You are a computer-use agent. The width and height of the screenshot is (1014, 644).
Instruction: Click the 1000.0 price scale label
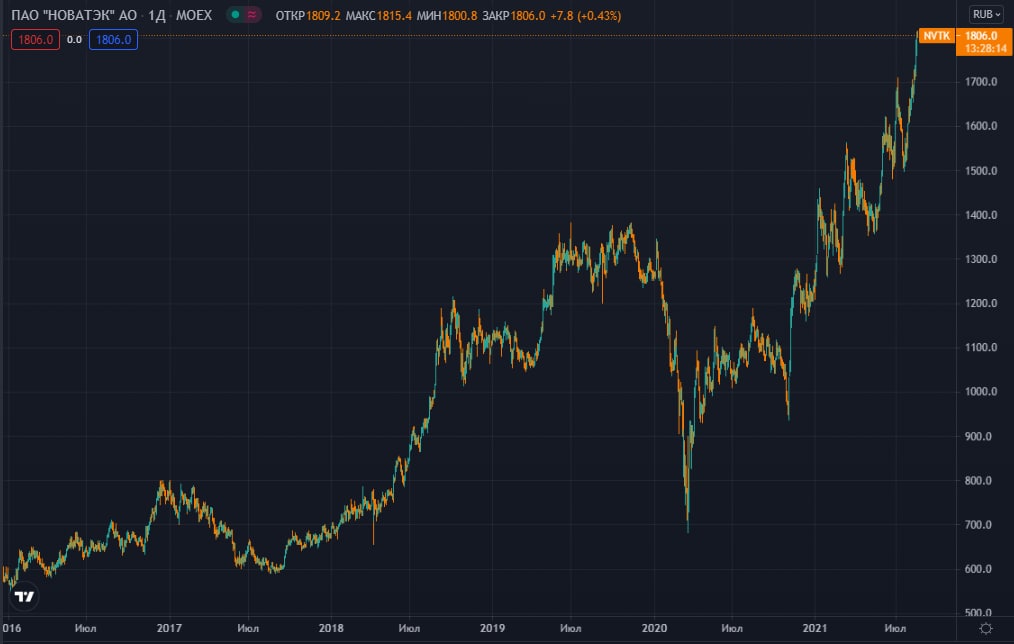point(981,392)
